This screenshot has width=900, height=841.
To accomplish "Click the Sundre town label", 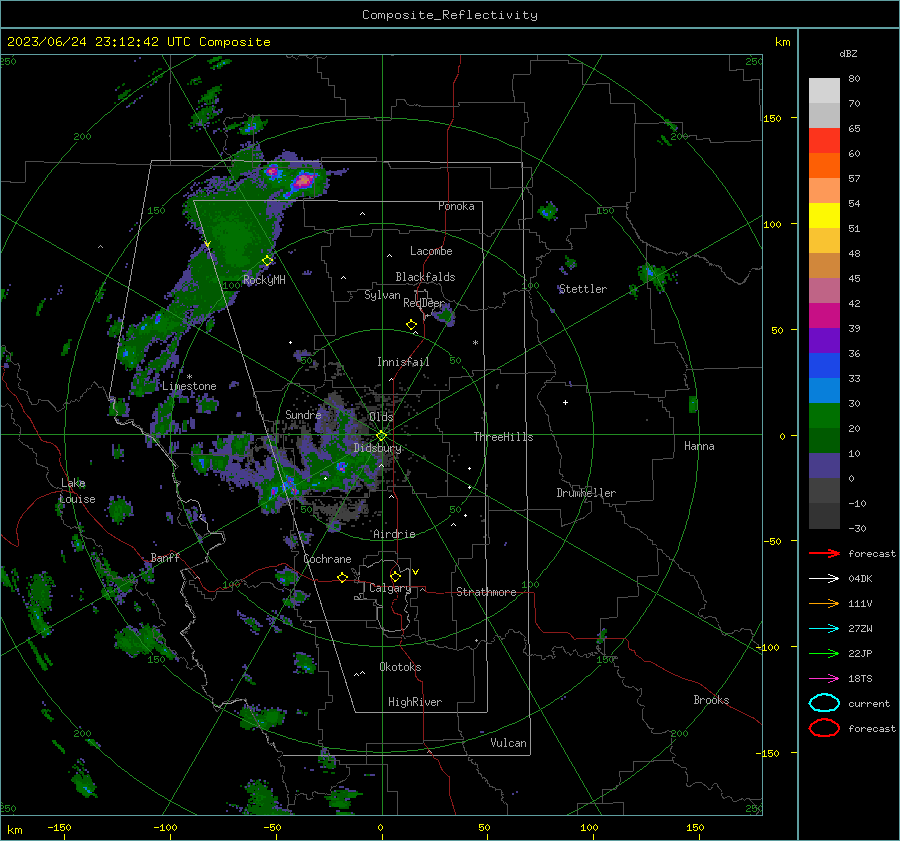I will [303, 414].
